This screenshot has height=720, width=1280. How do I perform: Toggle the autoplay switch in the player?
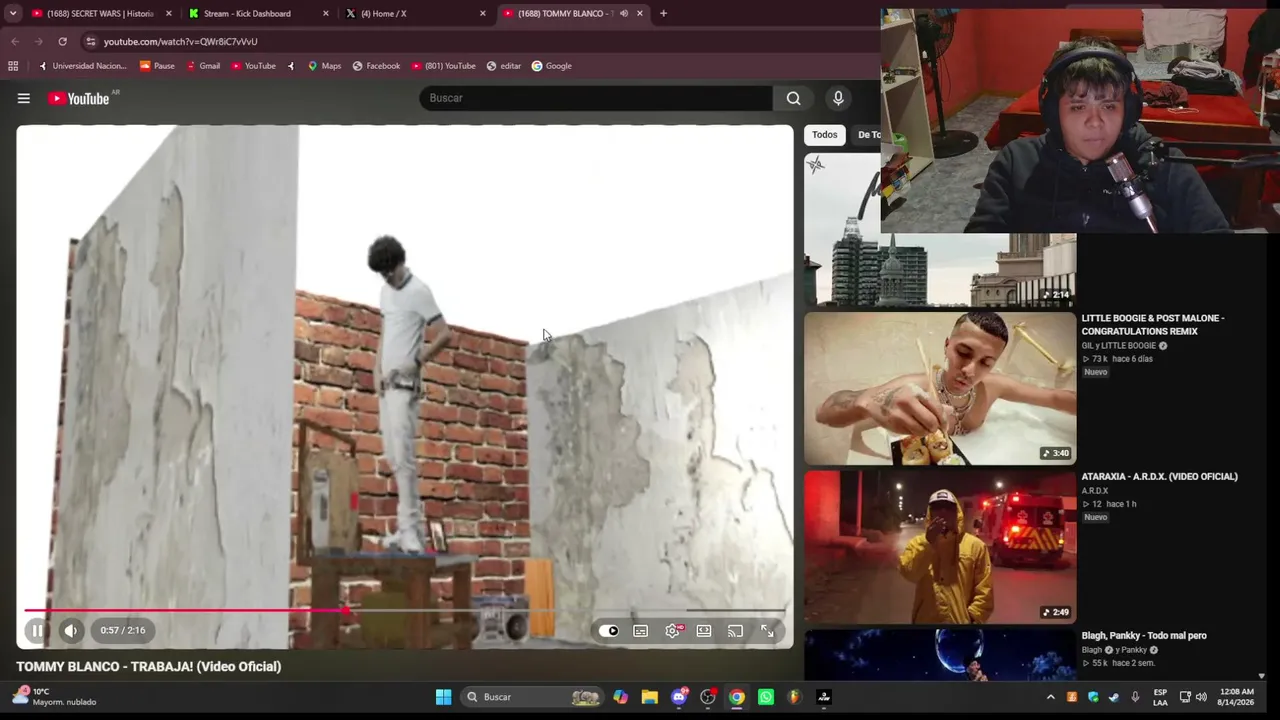[609, 631]
